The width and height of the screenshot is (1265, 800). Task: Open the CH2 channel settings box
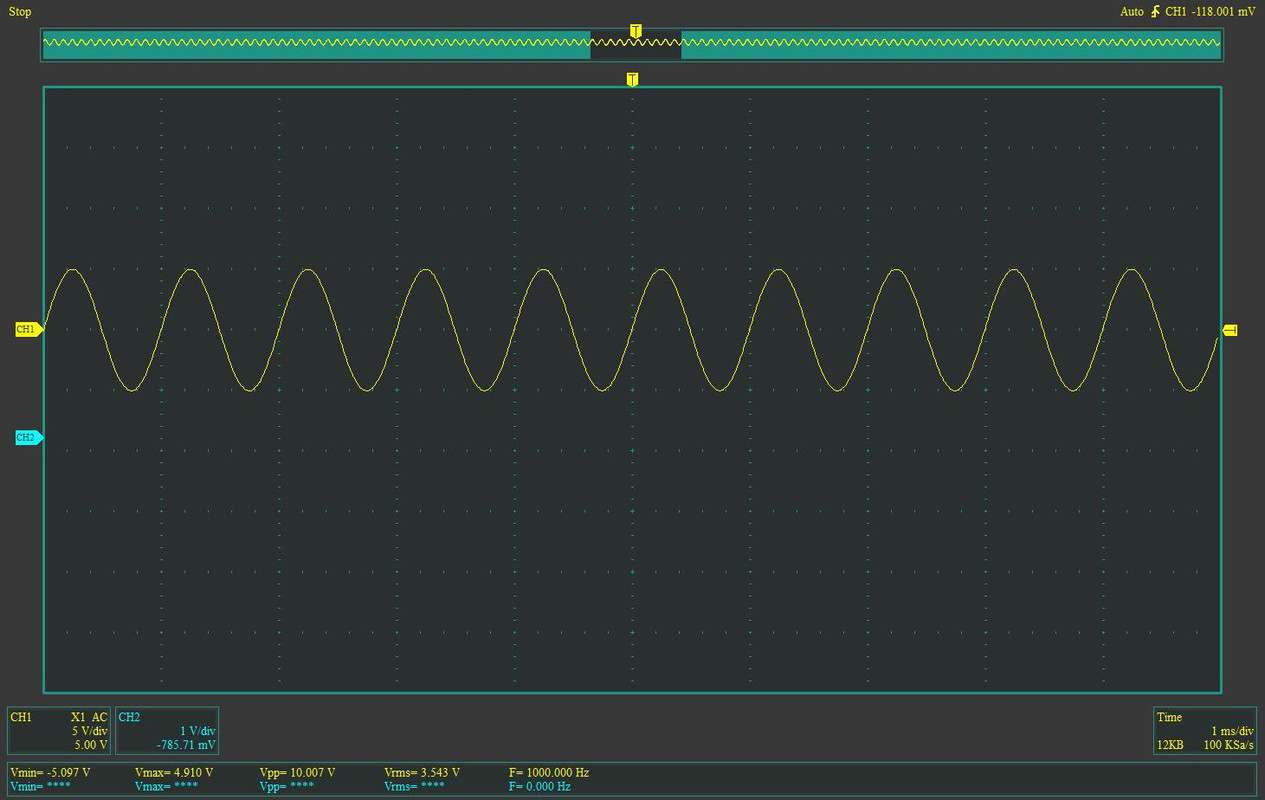167,731
